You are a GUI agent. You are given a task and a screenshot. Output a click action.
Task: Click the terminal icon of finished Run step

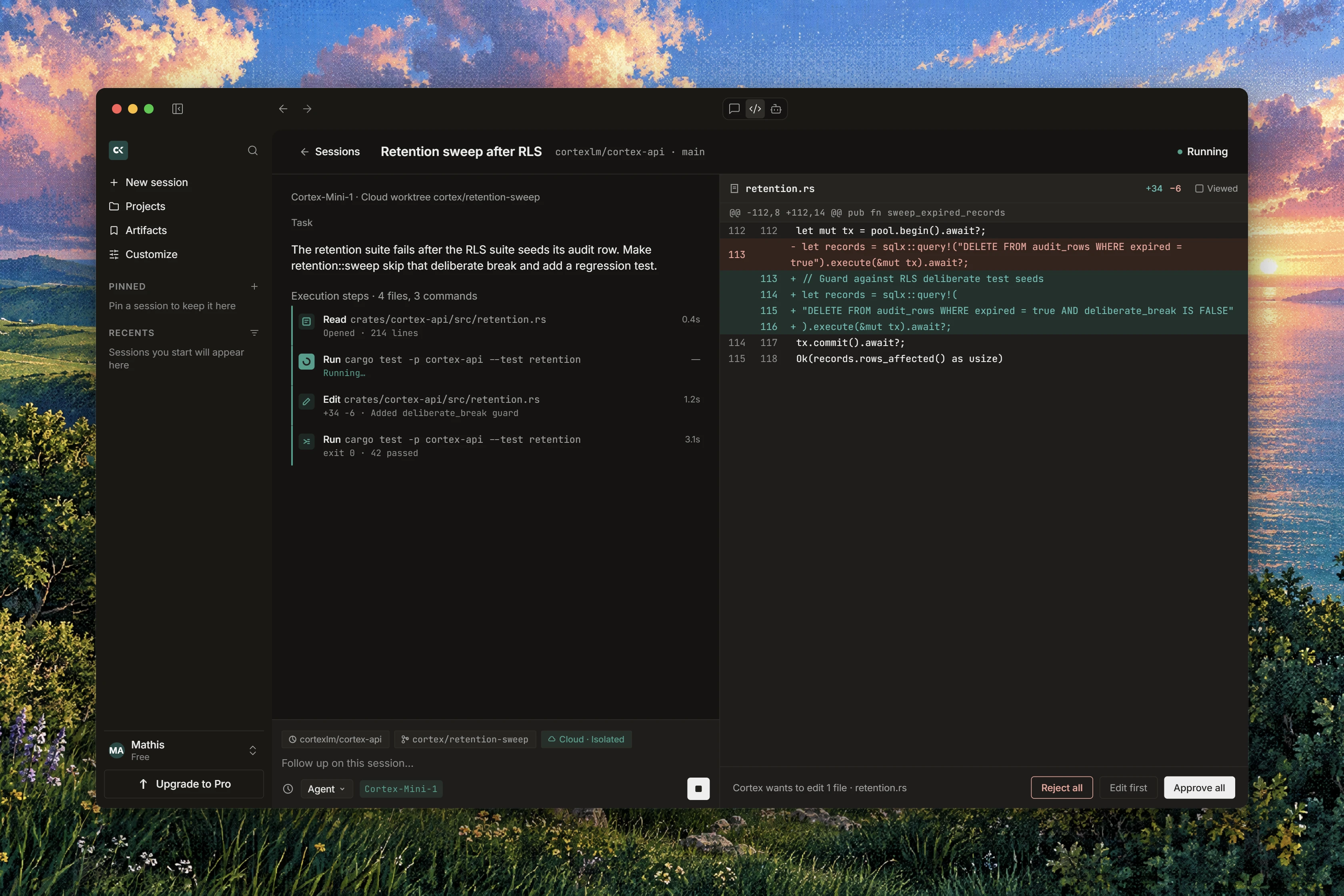pos(306,442)
